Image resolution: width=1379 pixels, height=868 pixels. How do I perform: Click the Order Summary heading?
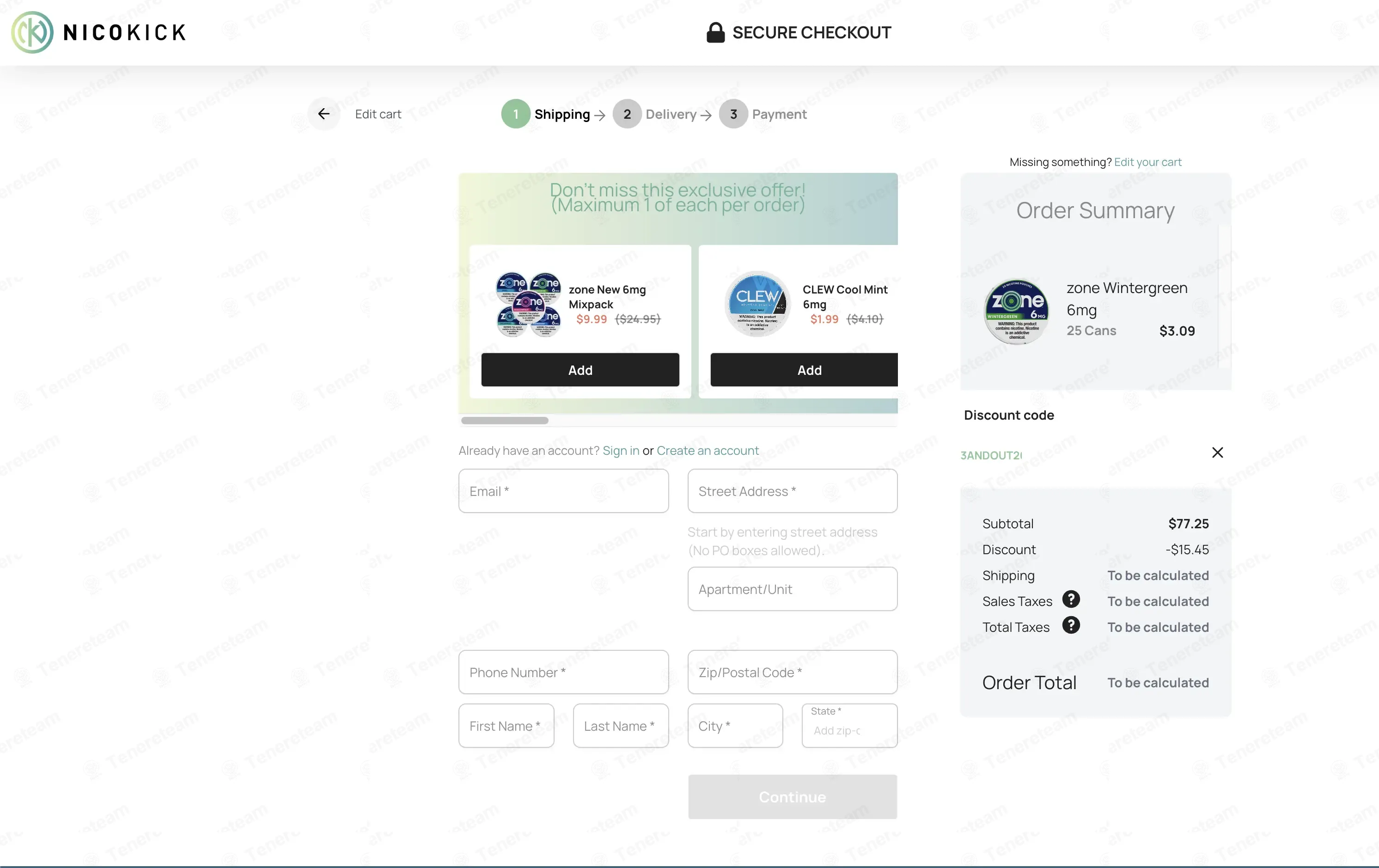(1095, 210)
